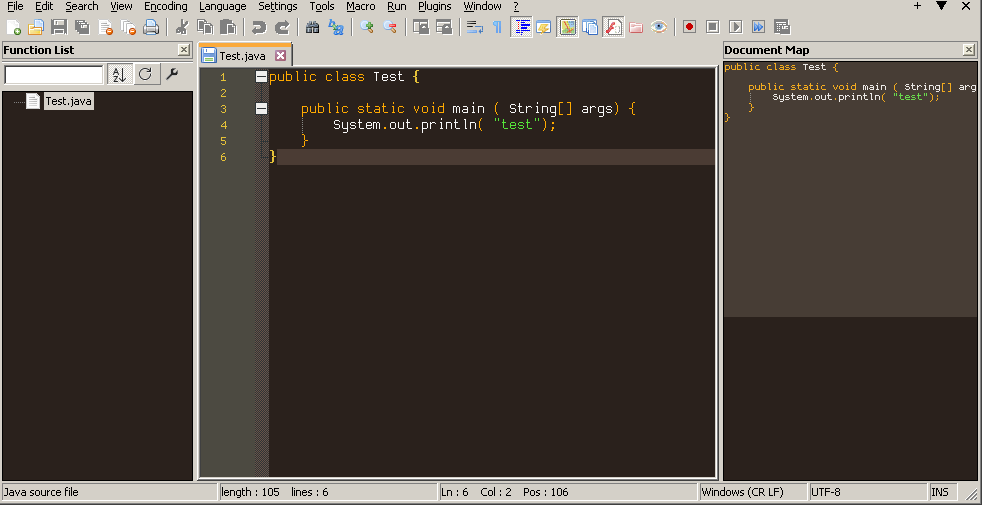
Task: Print the document using printer icon
Action: point(151,27)
